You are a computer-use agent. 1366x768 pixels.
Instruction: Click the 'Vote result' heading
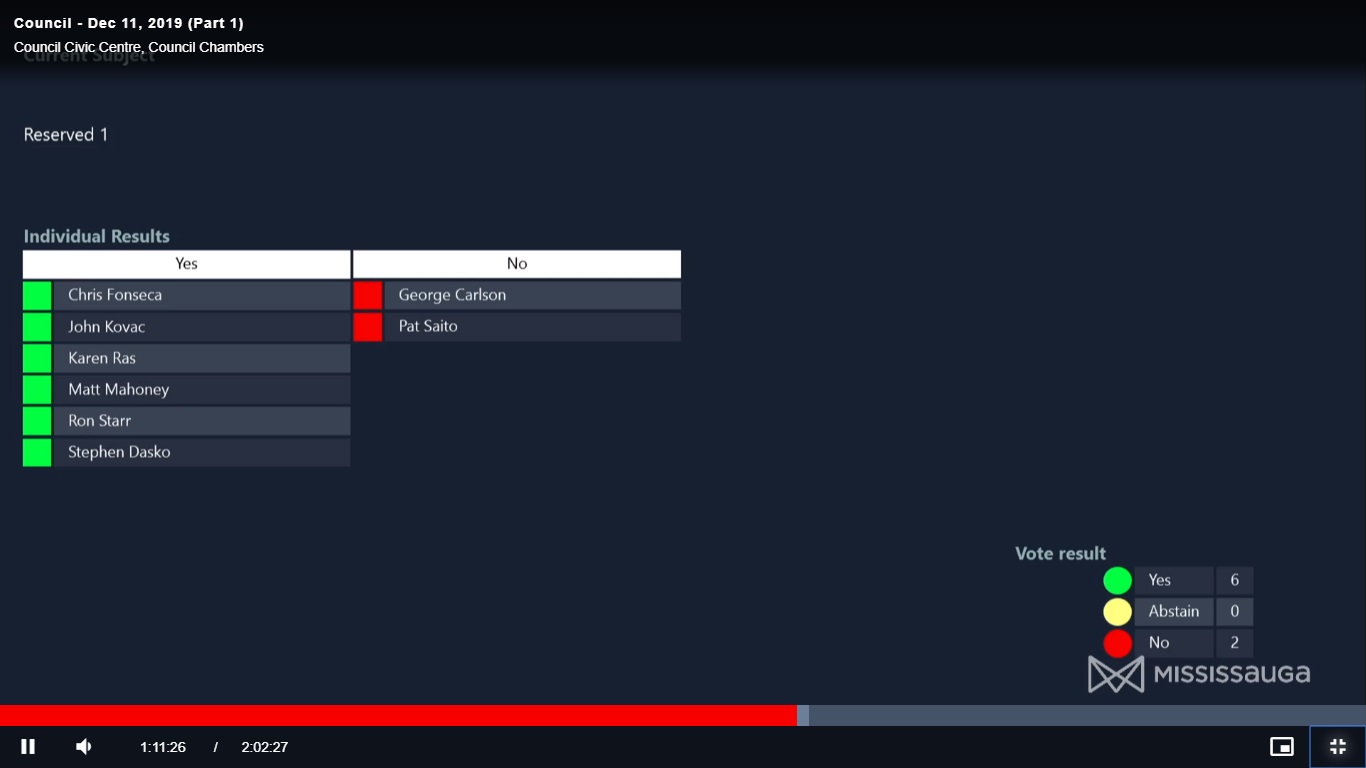point(1061,553)
